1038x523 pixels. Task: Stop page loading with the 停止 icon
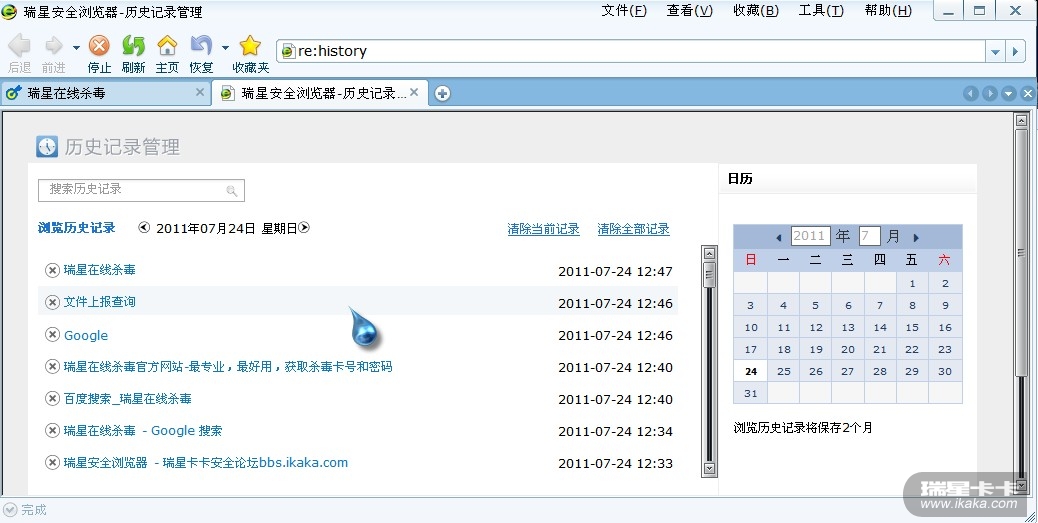99,46
